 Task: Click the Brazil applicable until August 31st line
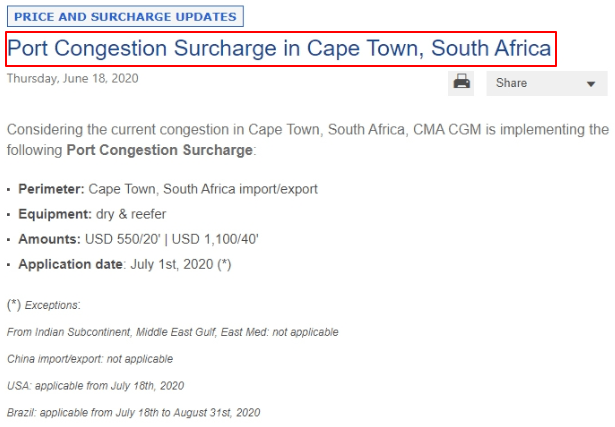point(133,412)
